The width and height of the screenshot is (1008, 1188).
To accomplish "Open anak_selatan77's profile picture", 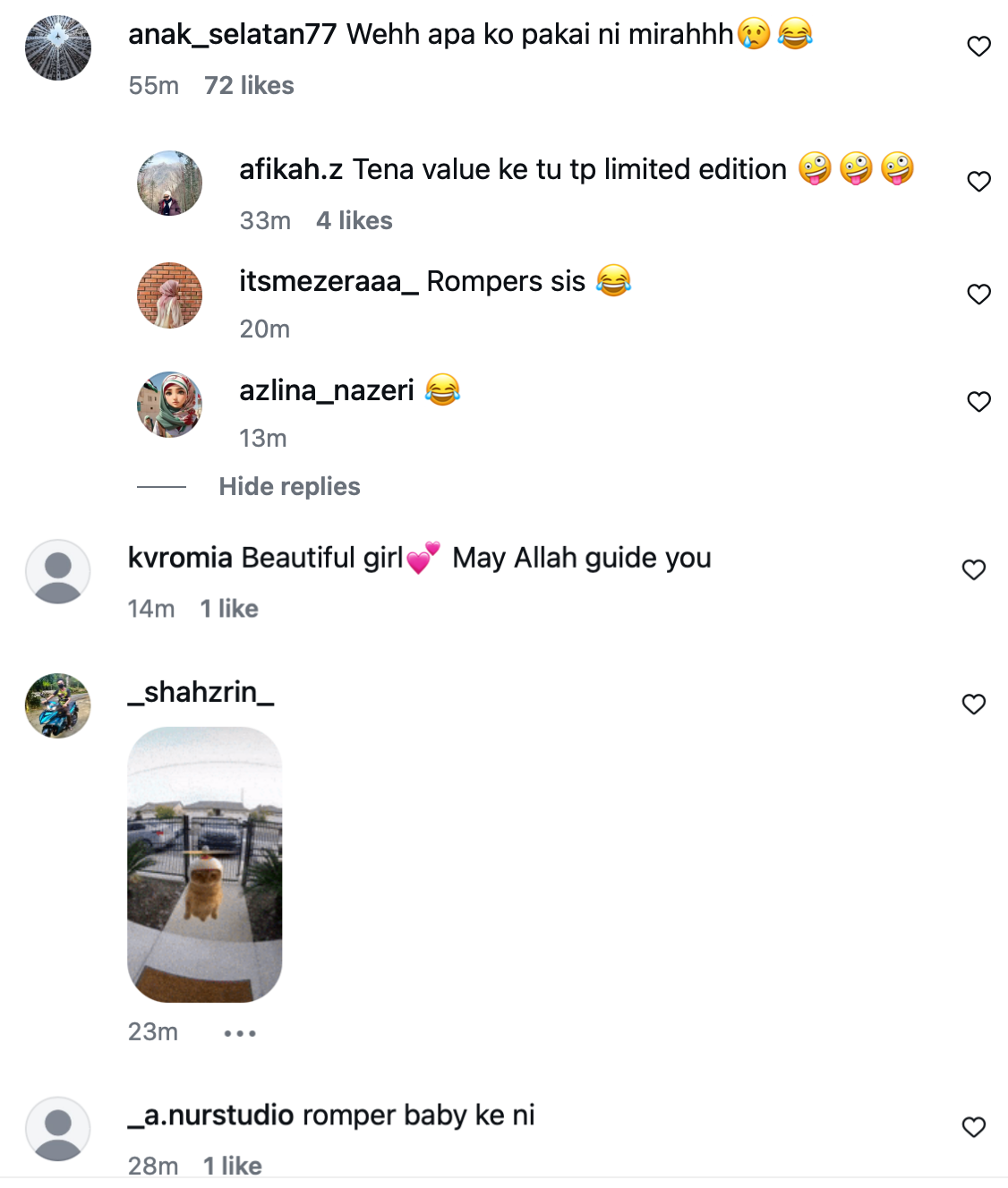I will [58, 48].
